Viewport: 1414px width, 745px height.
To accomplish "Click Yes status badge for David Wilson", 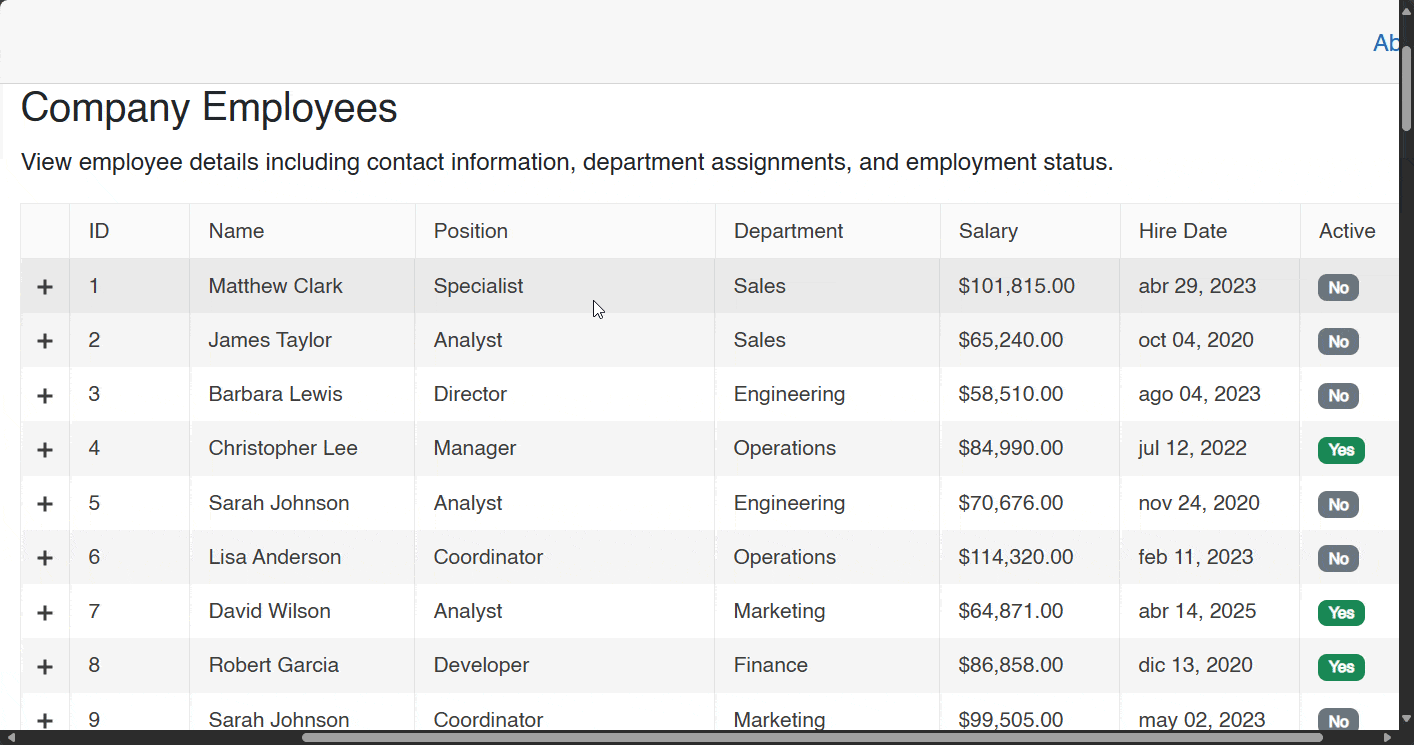I will [x=1340, y=613].
